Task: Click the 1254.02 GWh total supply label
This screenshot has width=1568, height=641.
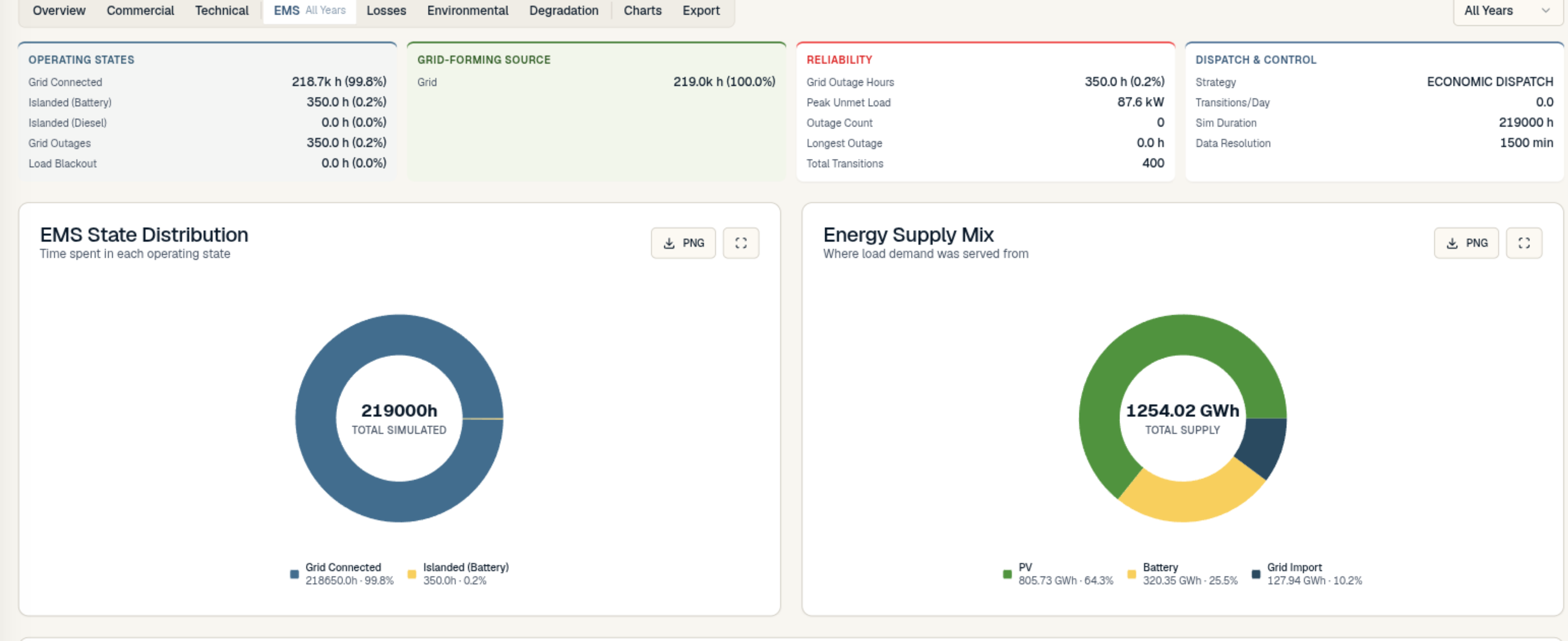Action: [x=1182, y=410]
